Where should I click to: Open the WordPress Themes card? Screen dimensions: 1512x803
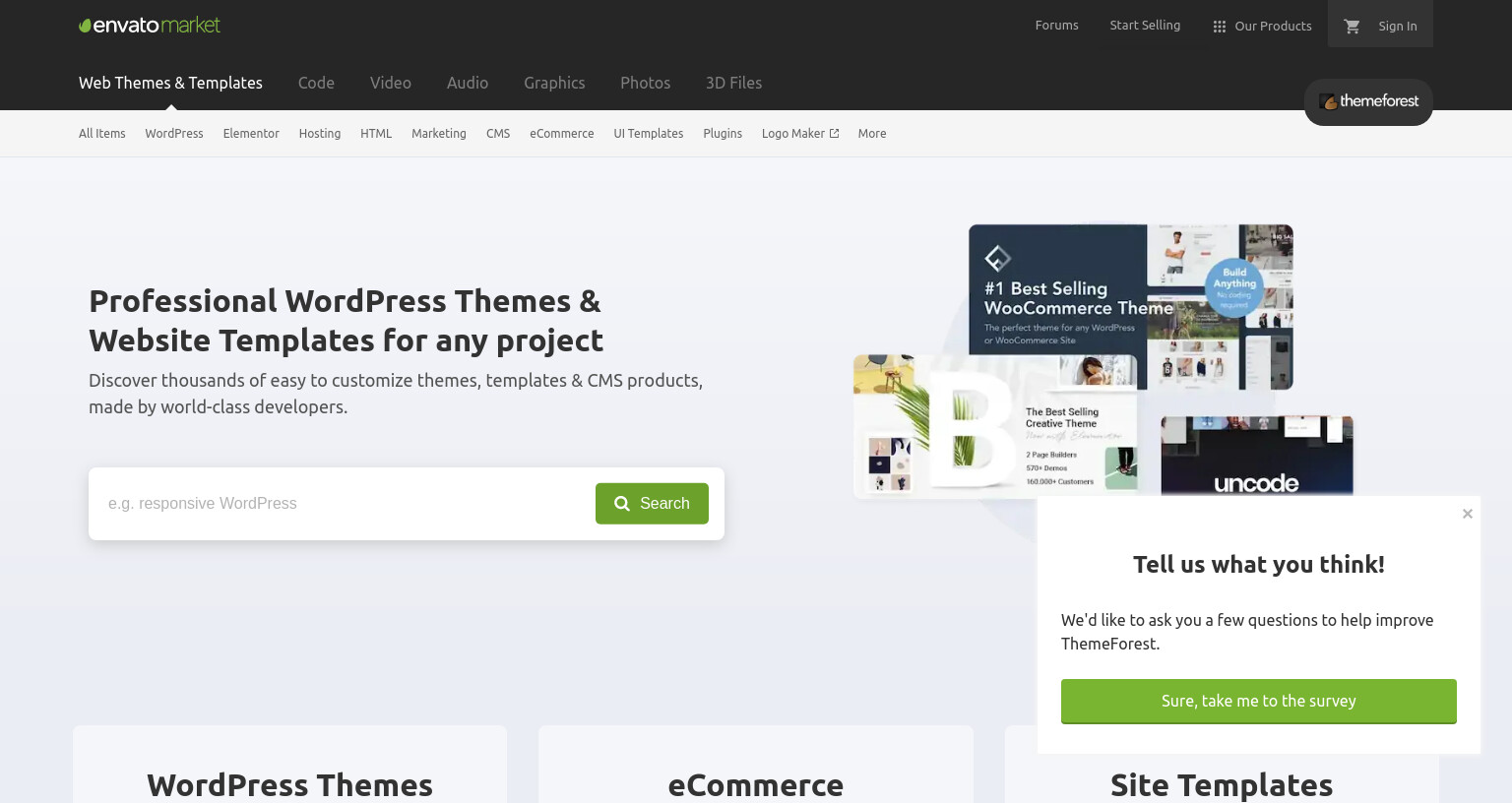tap(289, 766)
